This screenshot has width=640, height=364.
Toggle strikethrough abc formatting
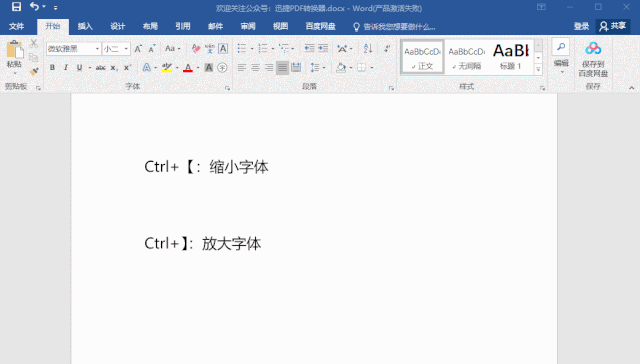tap(100, 68)
